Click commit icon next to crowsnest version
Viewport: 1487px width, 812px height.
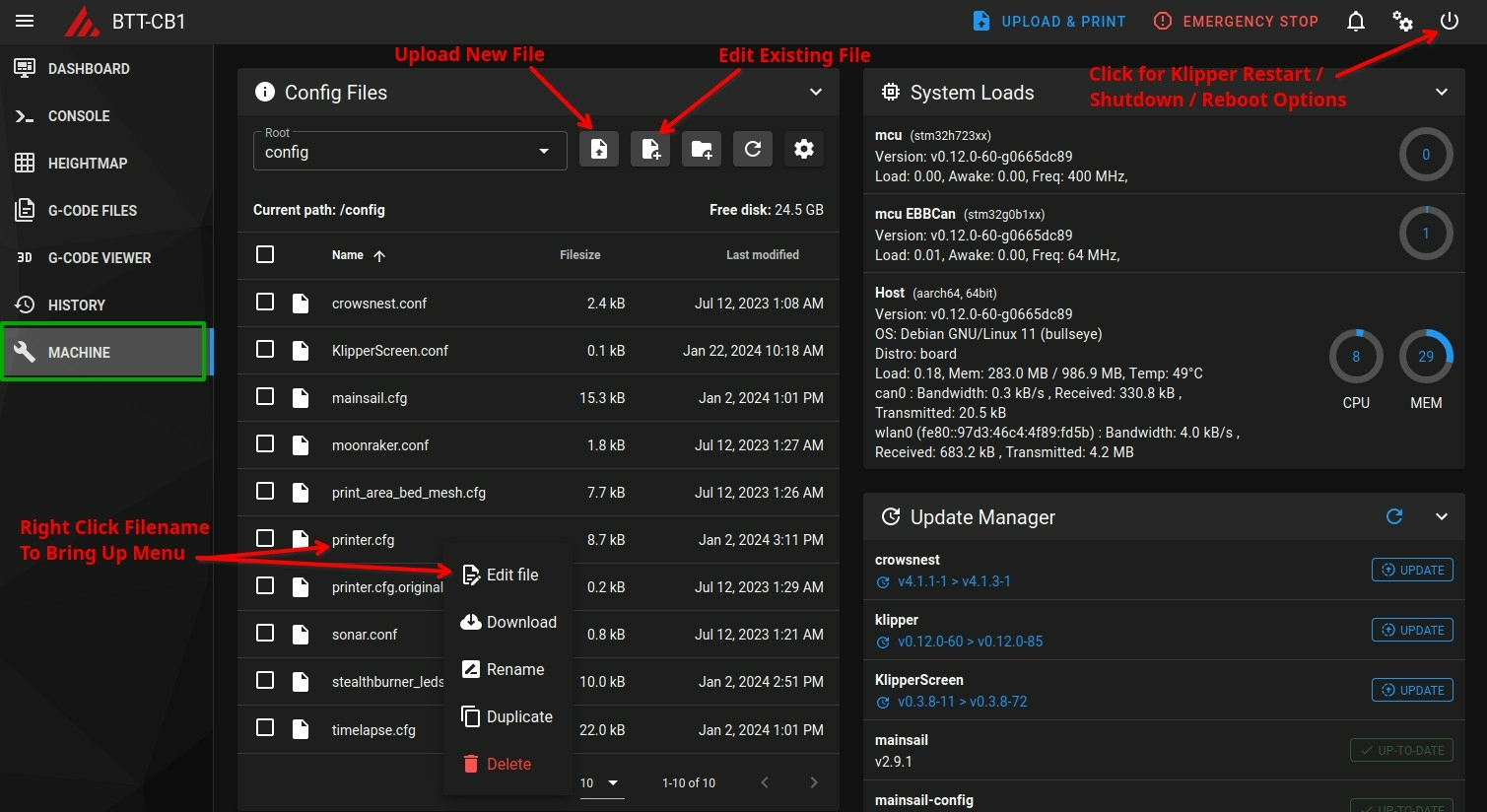tap(883, 582)
